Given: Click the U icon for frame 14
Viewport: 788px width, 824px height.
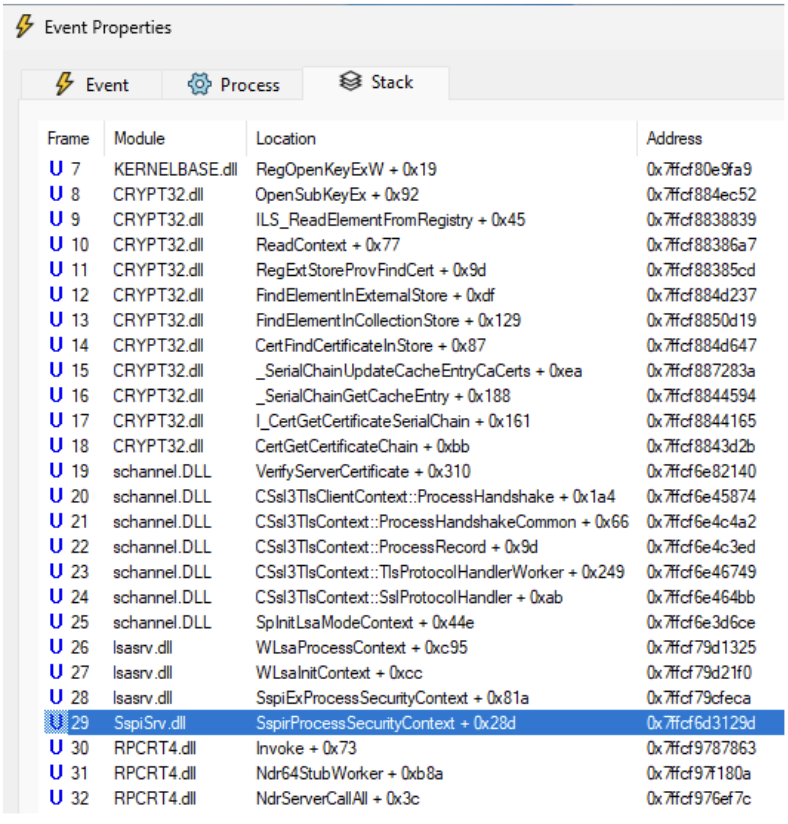Looking at the screenshot, I should point(56,345).
